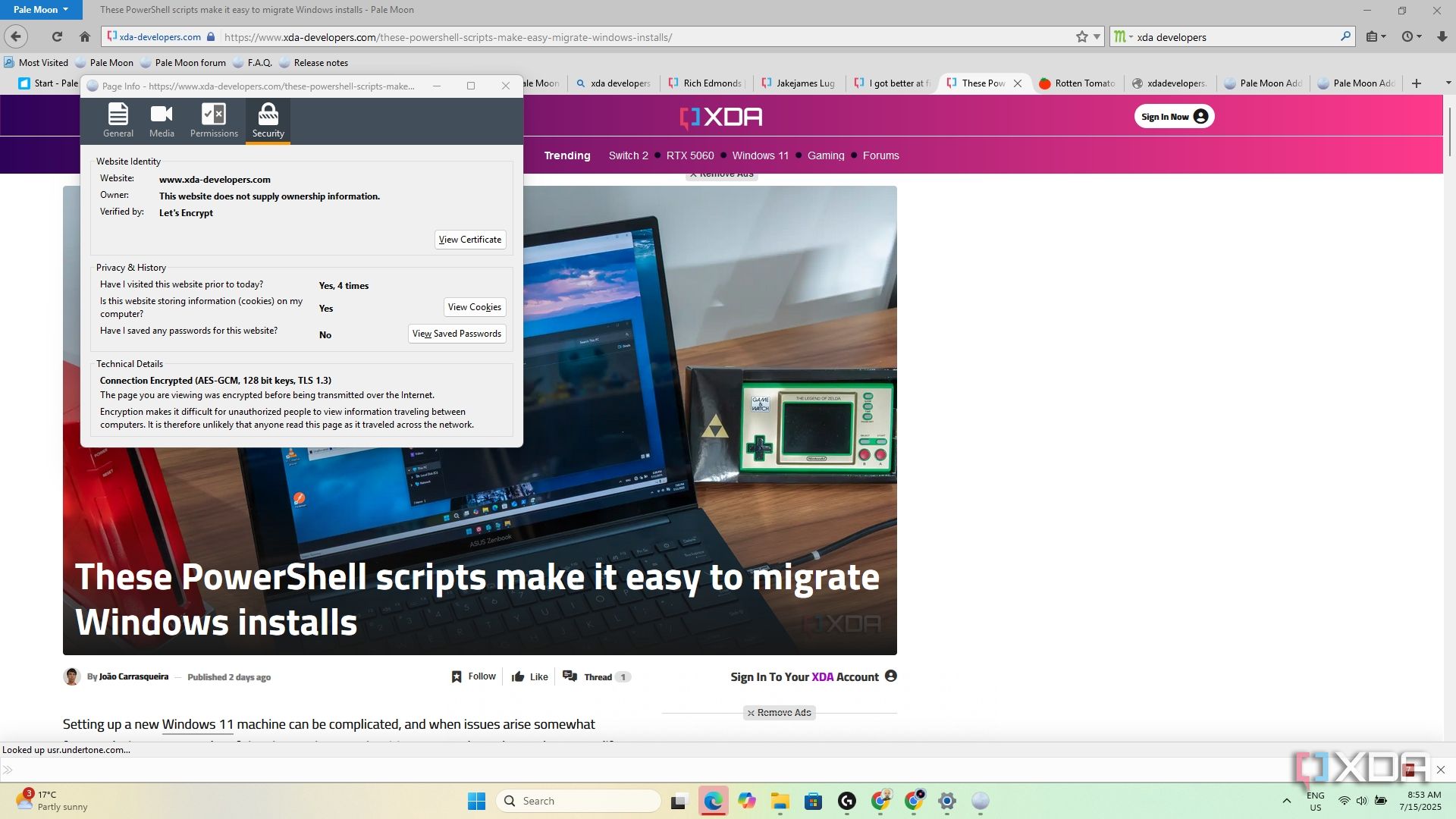
Task: Expand the URL bar history dropdown arrow
Action: click(1097, 36)
